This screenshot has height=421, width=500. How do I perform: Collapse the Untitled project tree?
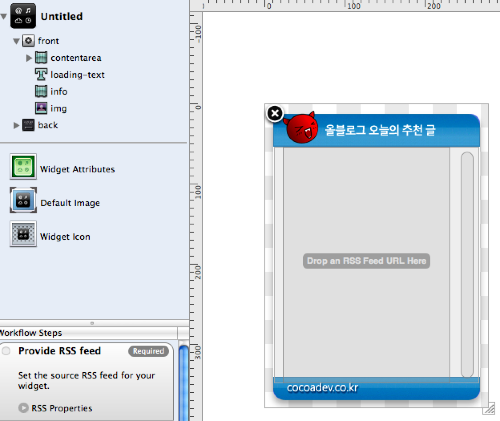tap(4, 16)
